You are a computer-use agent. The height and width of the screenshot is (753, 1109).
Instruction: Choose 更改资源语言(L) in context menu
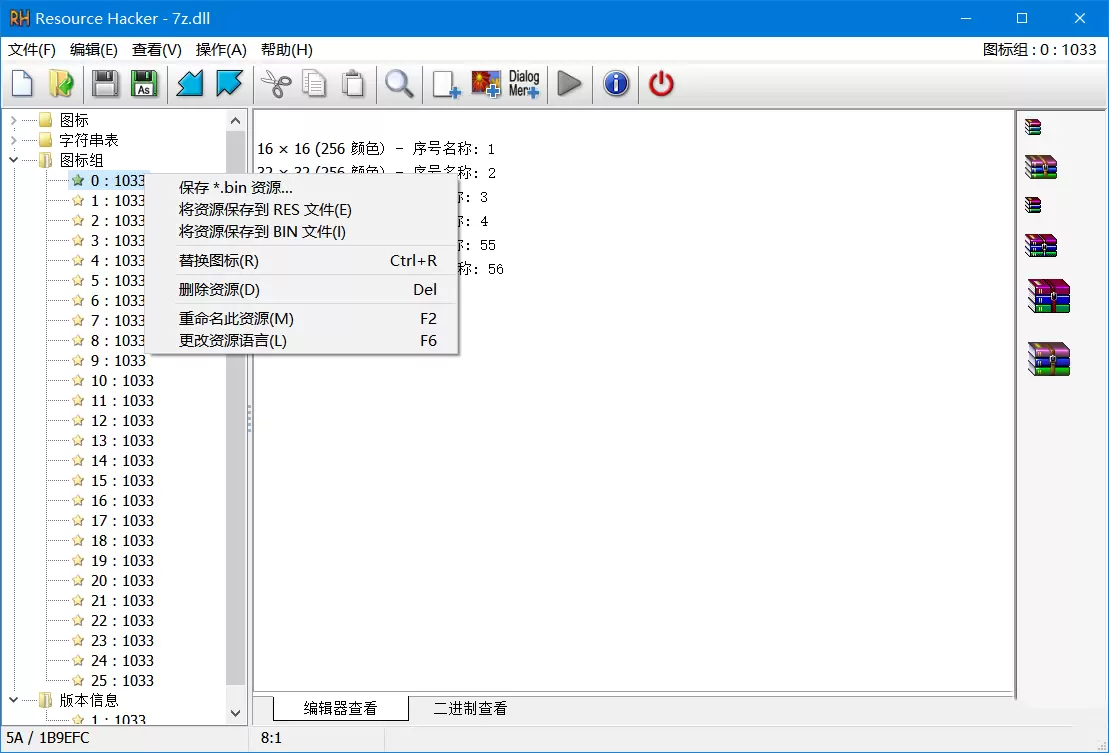coord(302,340)
